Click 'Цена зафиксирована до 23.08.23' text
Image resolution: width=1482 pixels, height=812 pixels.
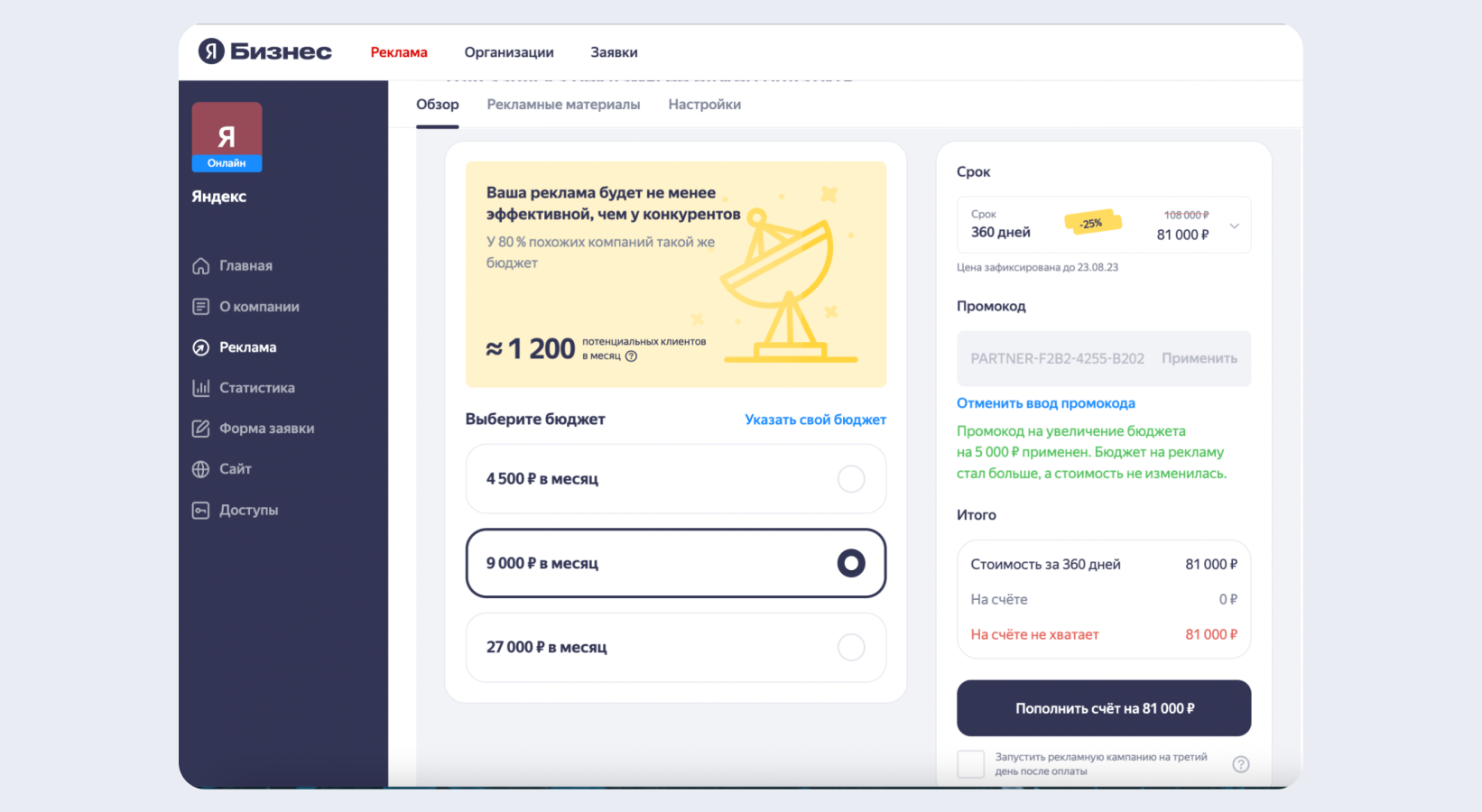1037,267
